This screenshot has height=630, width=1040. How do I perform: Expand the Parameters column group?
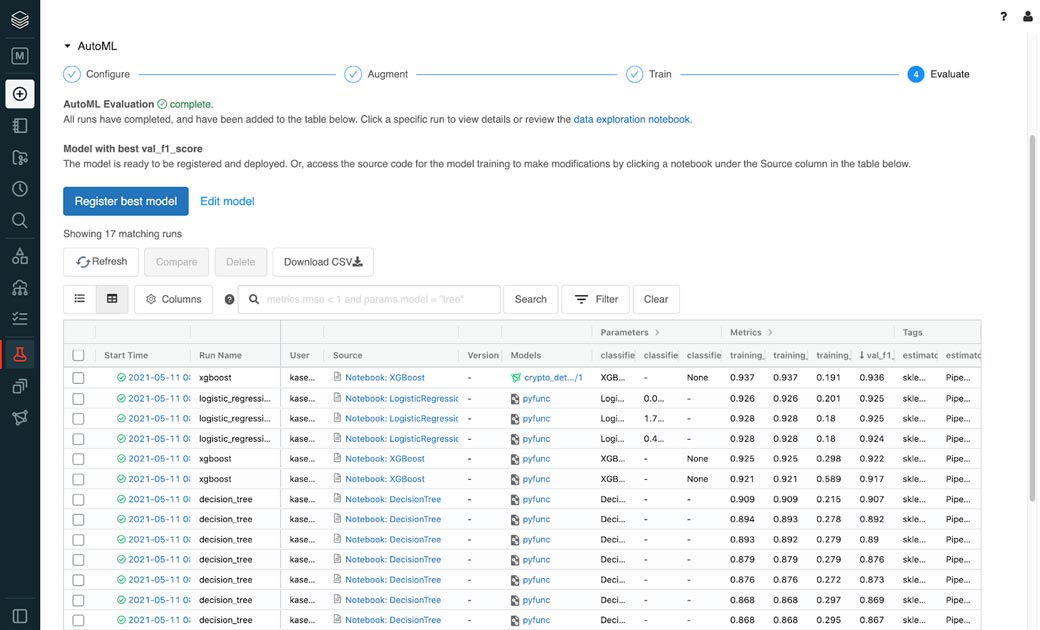[657, 332]
